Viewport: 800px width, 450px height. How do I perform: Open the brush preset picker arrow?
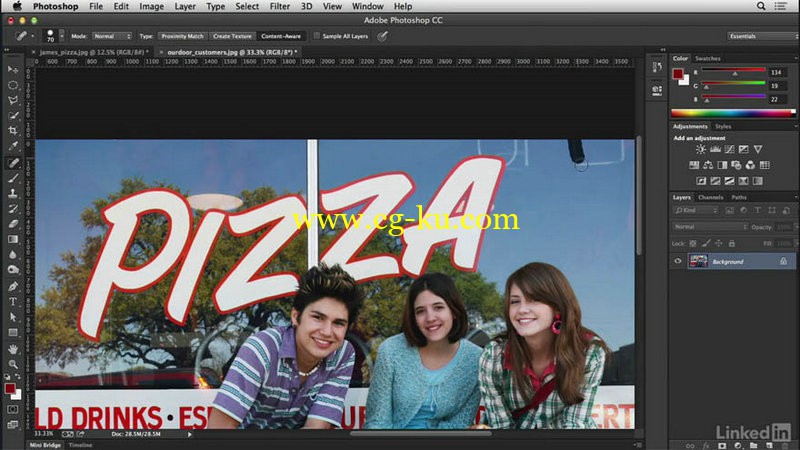click(x=62, y=36)
